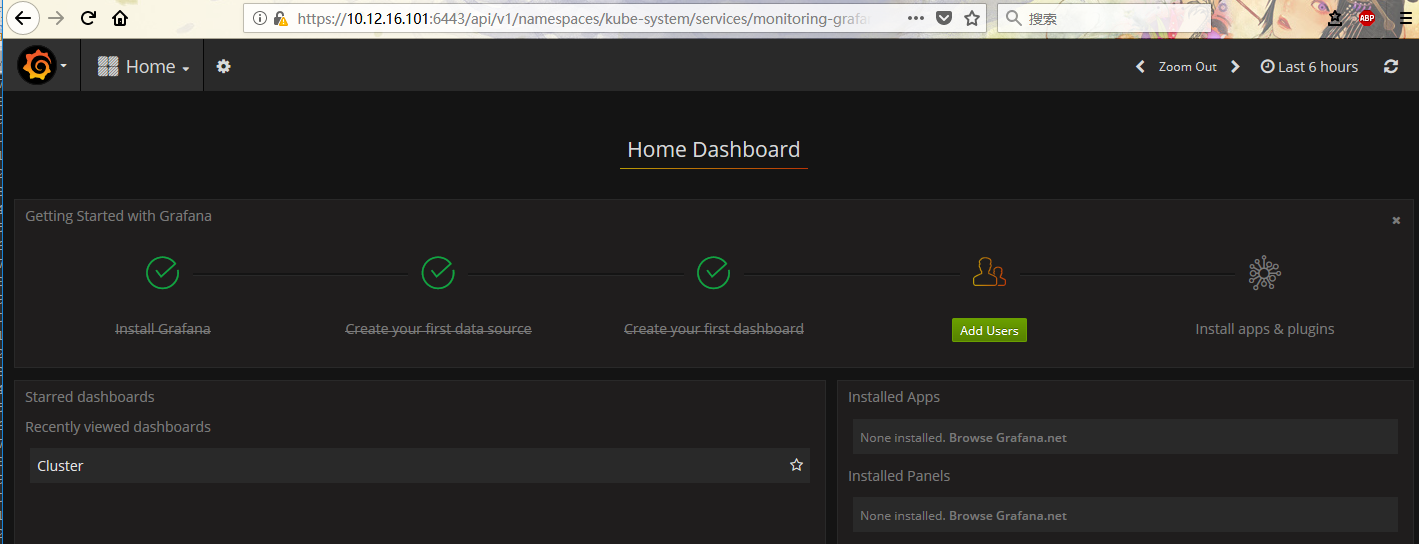
Task: Open Install Grafana step link
Action: coord(162,329)
